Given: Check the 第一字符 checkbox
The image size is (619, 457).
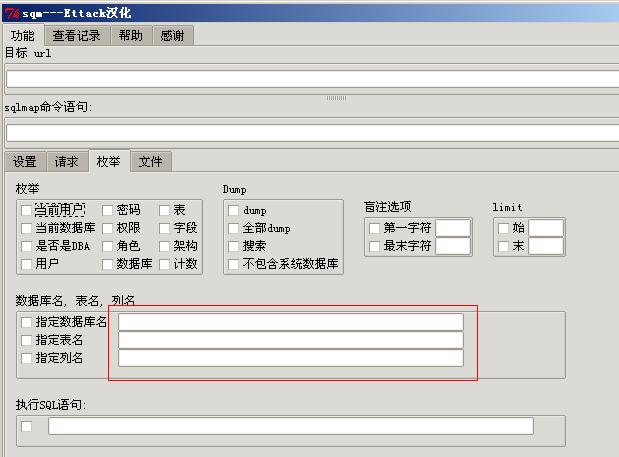Looking at the screenshot, I should click(374, 228).
